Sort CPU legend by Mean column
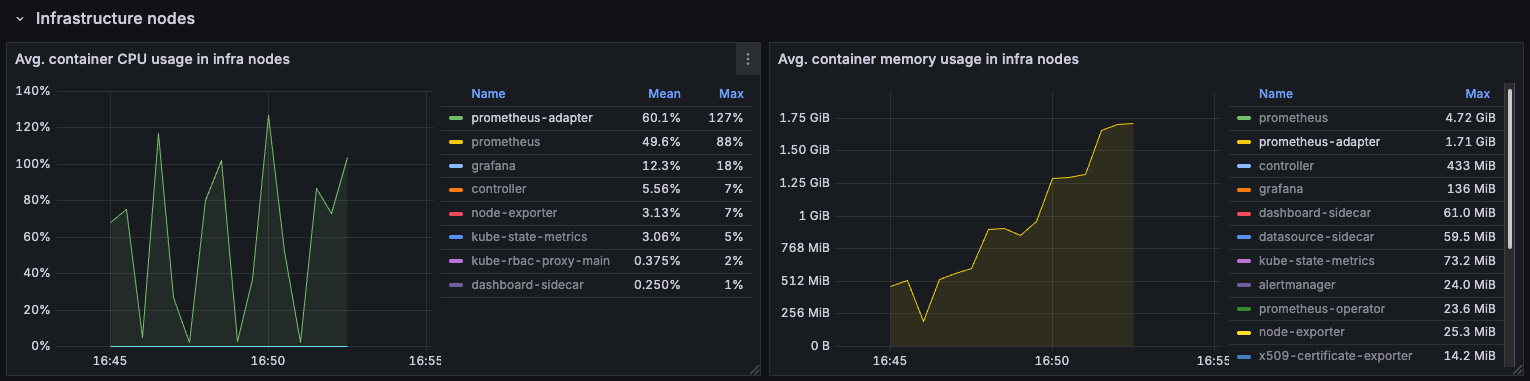The width and height of the screenshot is (1530, 381). click(x=664, y=94)
